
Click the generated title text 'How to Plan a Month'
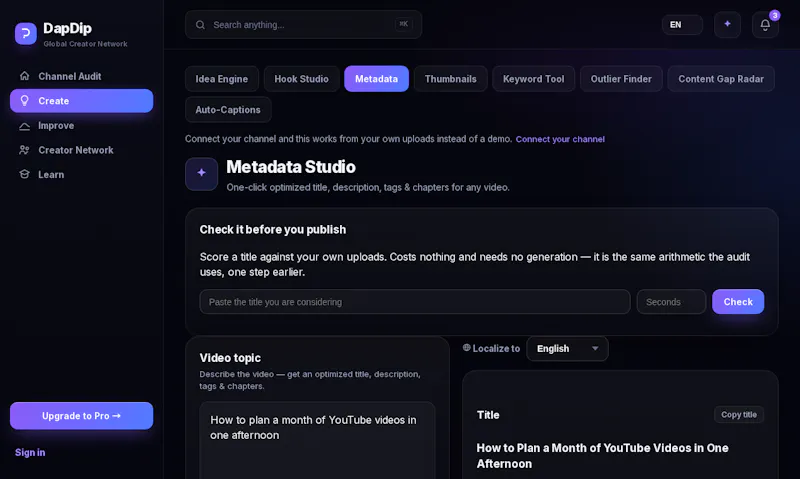[602, 456]
